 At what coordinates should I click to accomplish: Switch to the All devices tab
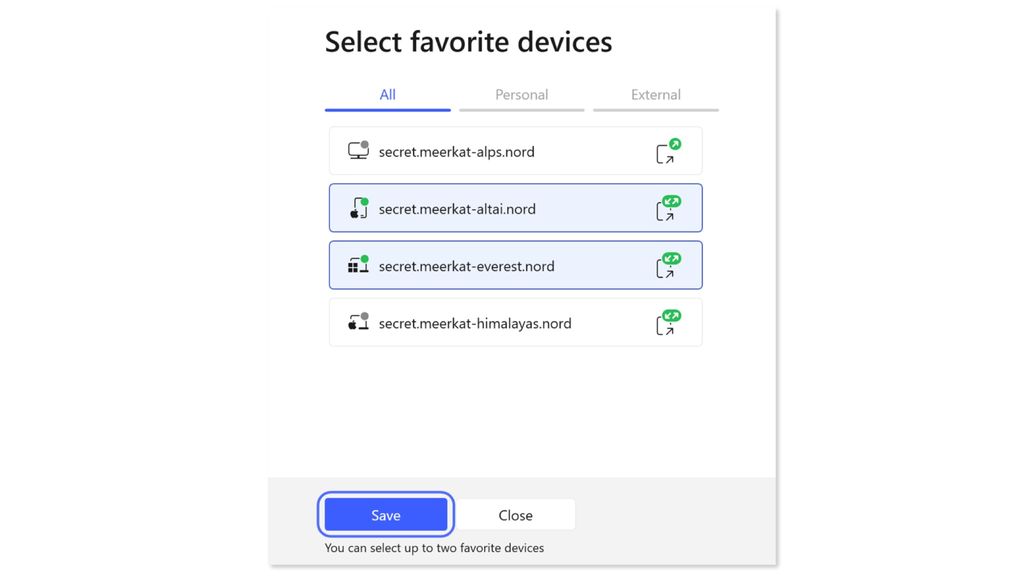(387, 95)
